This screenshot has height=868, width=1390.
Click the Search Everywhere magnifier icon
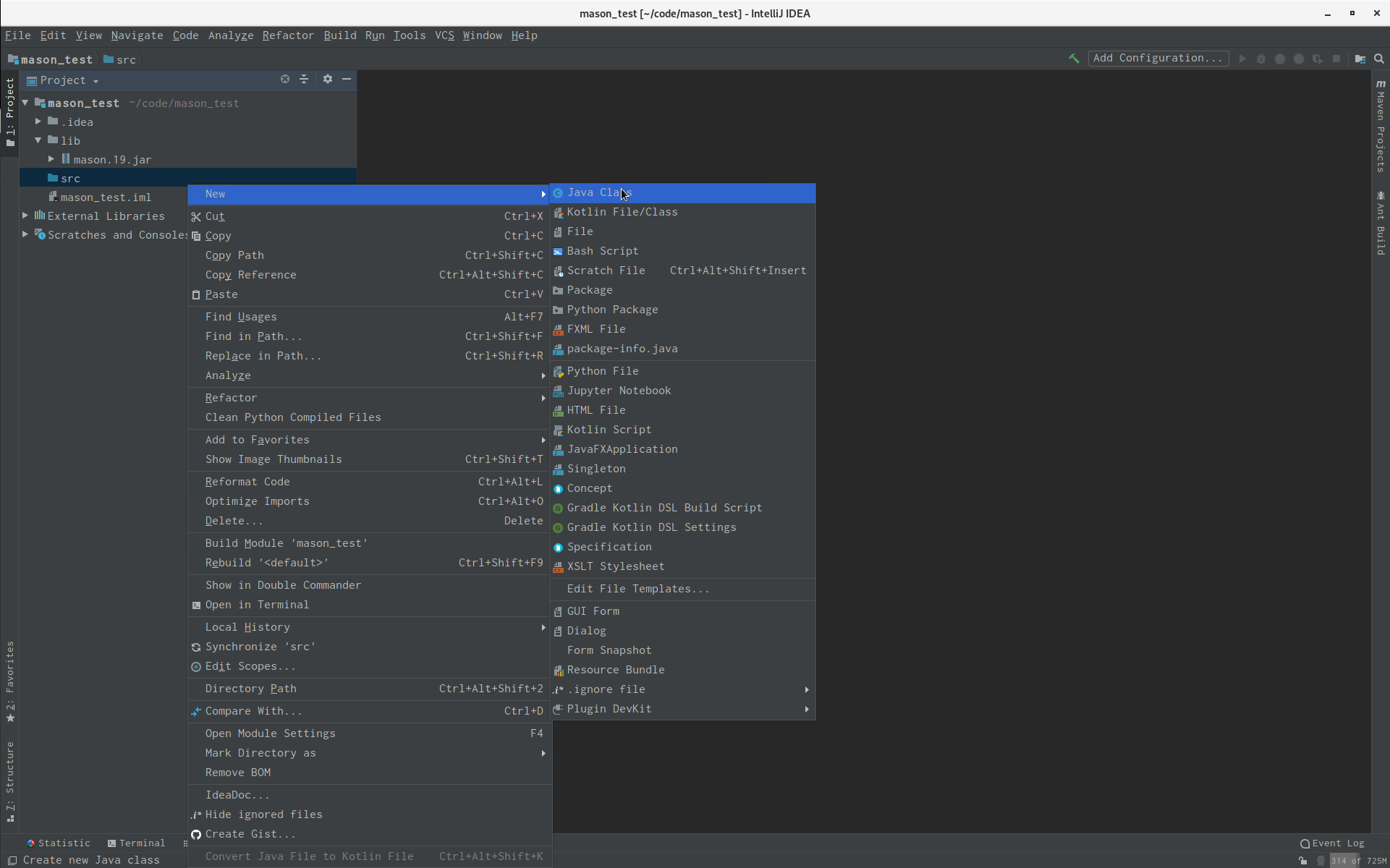pos(1379,59)
